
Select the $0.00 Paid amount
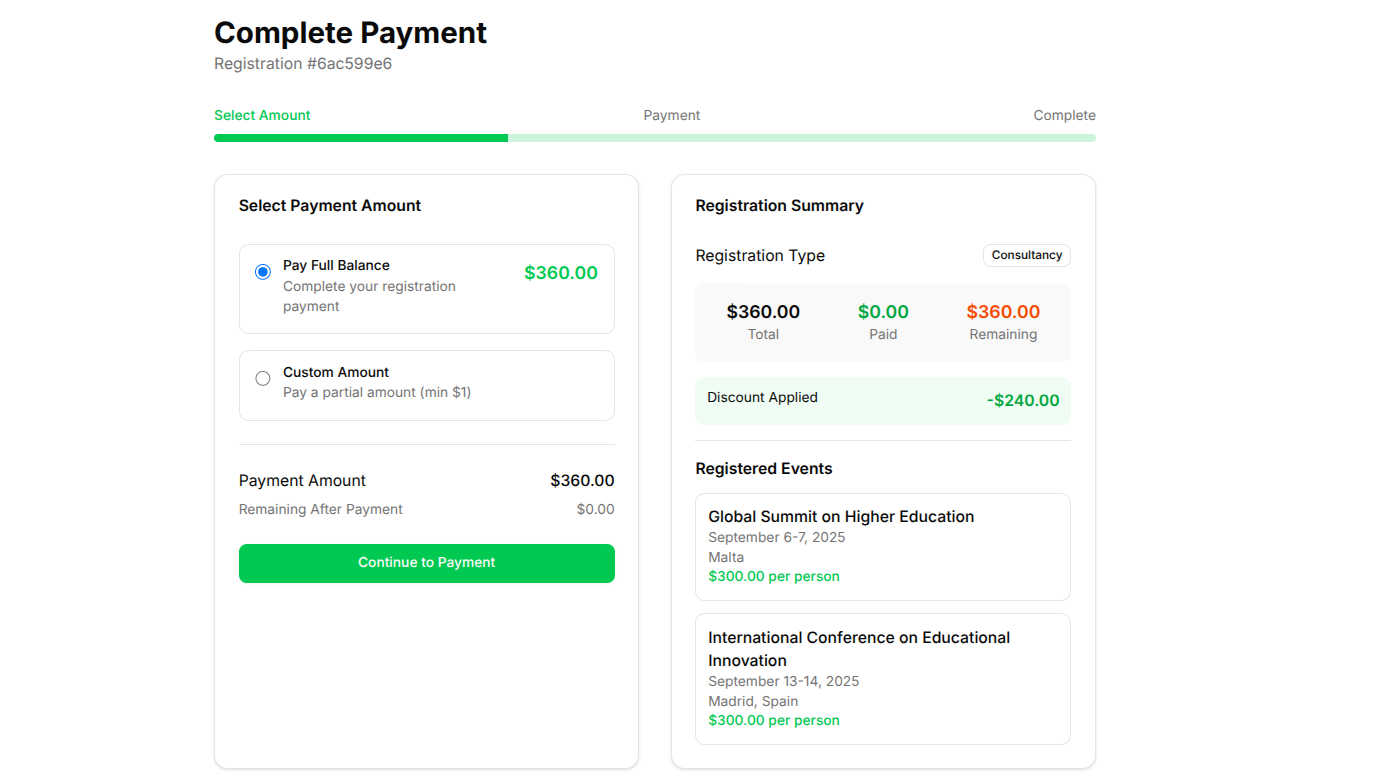[x=883, y=311]
